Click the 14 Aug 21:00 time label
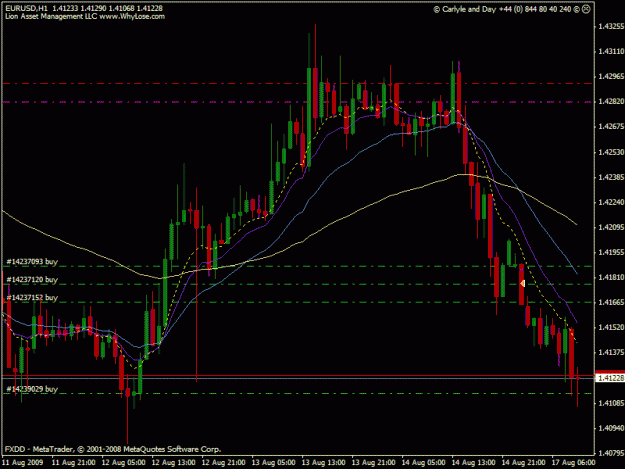The height and width of the screenshot is (469, 625). pyautogui.click(x=523, y=463)
